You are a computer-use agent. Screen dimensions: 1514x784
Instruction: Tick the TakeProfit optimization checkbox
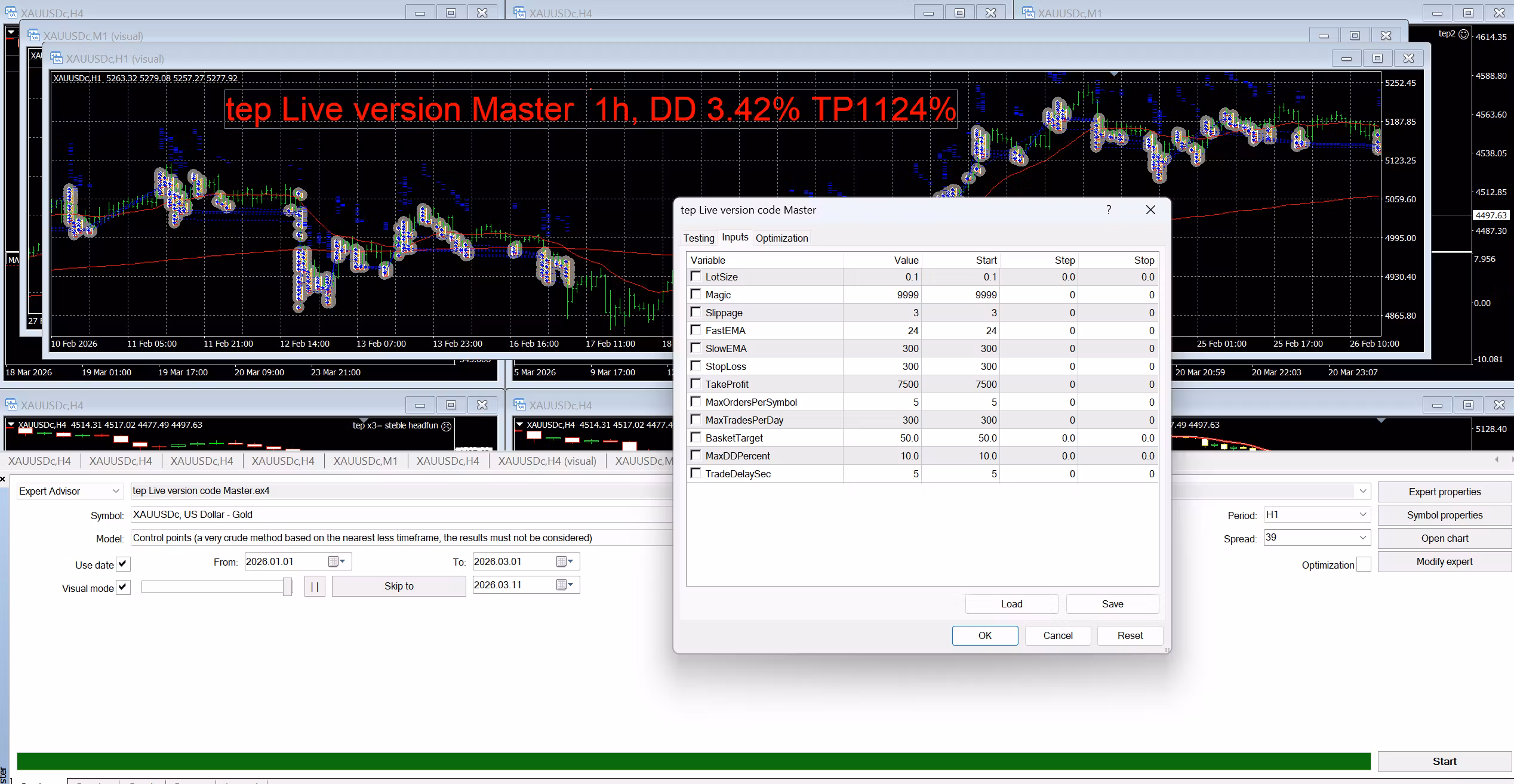tap(696, 384)
